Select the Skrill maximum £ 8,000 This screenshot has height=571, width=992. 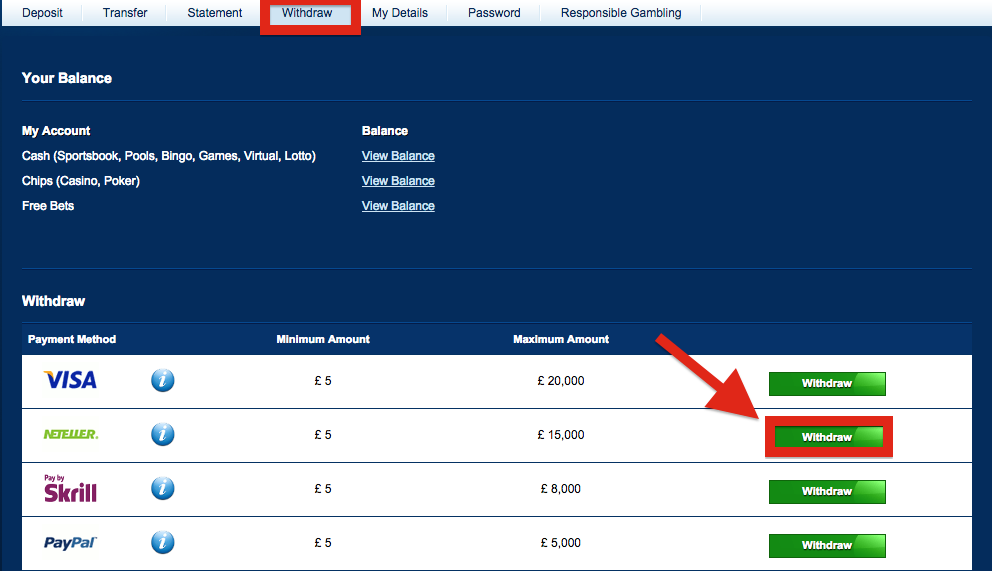click(x=561, y=489)
